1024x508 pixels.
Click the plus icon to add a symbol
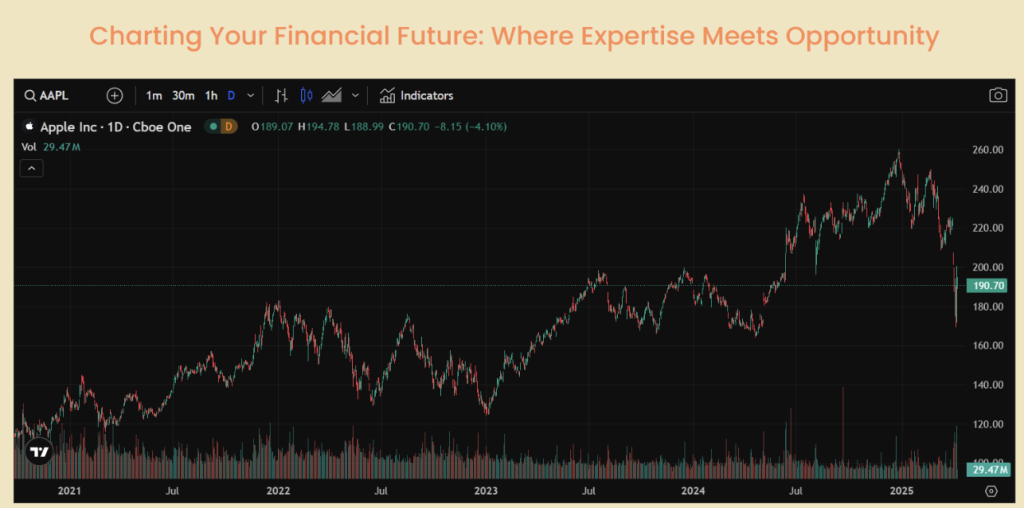click(x=115, y=96)
